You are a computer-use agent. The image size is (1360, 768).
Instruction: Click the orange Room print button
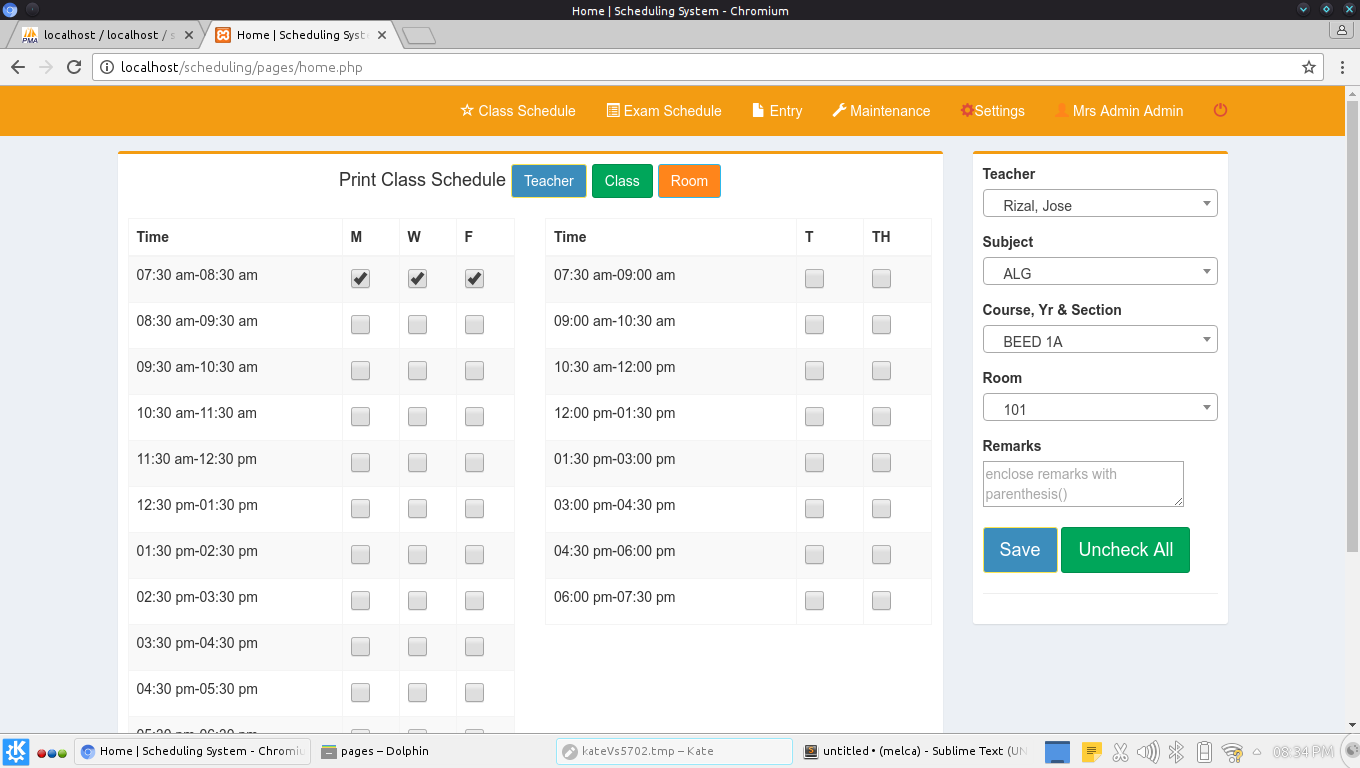coord(689,181)
